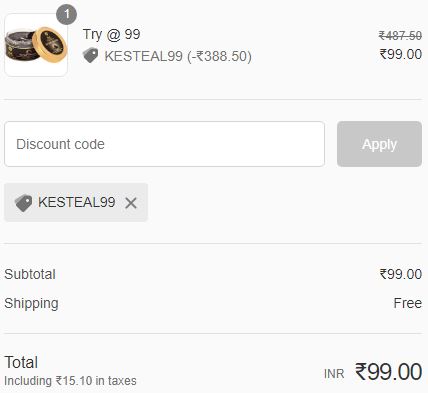
Task: Click the Try @ 99 product thumbnail
Action: point(36,45)
